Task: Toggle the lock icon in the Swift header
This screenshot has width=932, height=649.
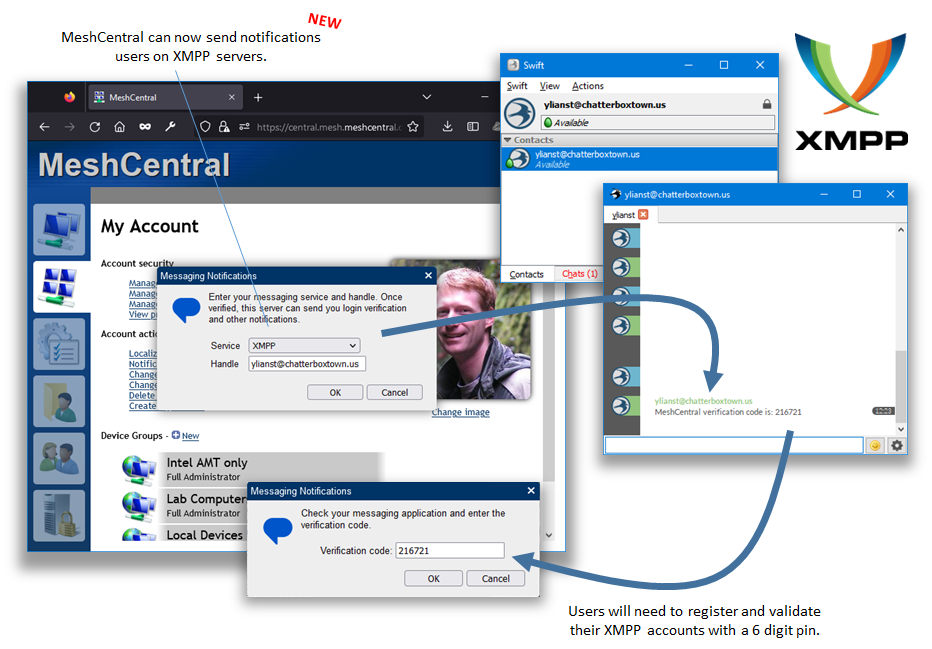Action: pos(766,104)
